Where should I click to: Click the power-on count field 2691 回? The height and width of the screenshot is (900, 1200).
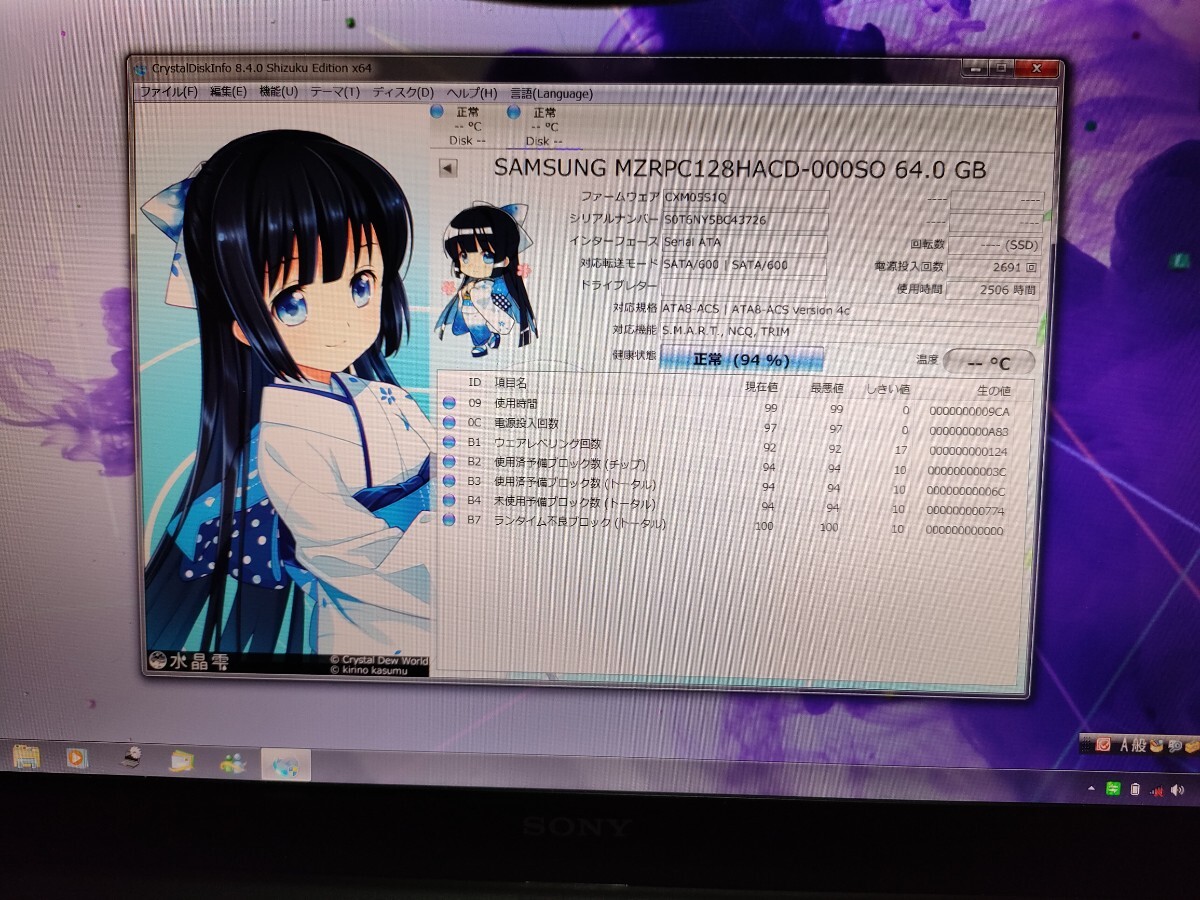pyautogui.click(x=994, y=267)
